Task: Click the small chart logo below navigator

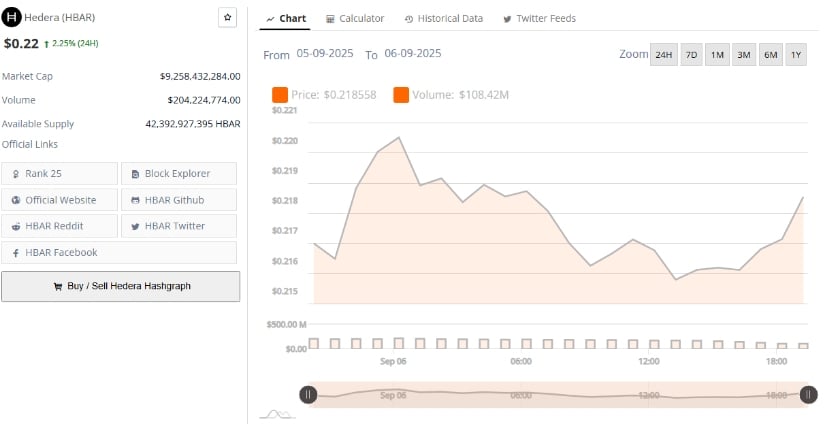Action: (277, 415)
